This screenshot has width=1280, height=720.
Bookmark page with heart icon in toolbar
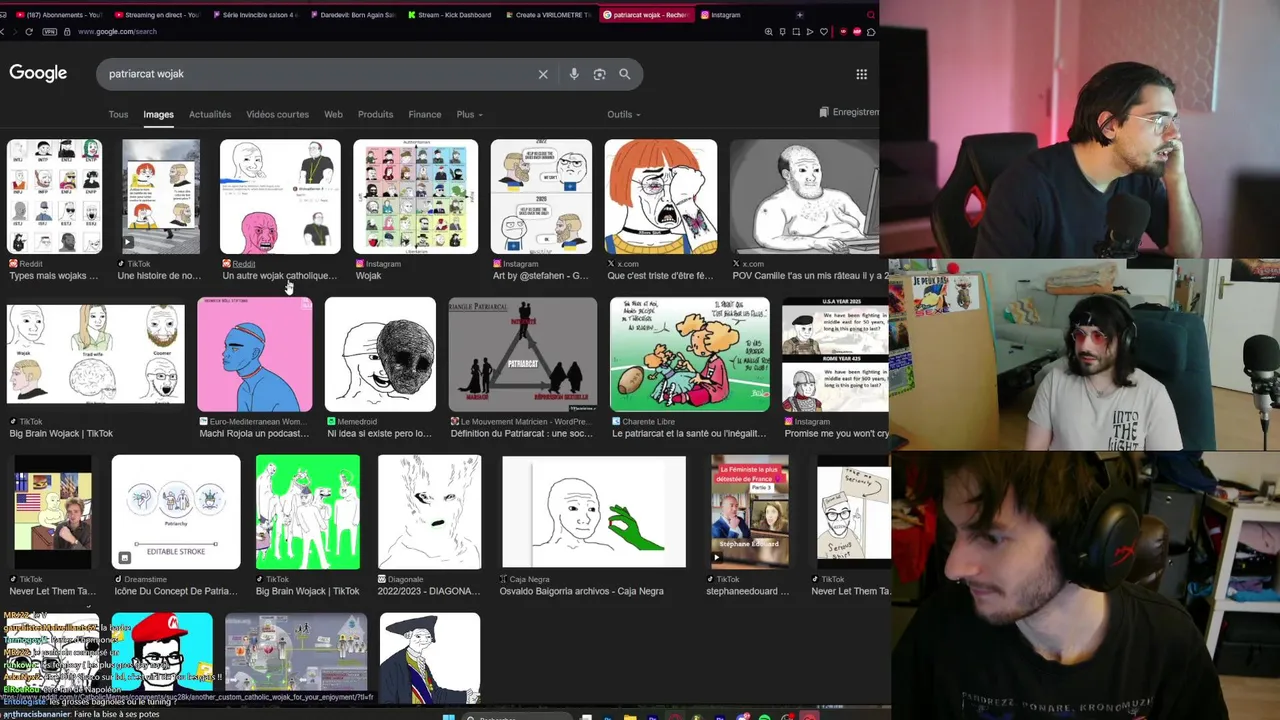(x=824, y=32)
